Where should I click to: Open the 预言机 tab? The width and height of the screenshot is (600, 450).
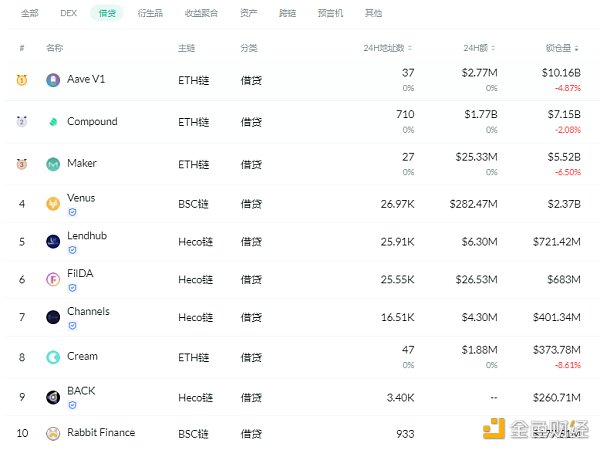click(x=333, y=14)
